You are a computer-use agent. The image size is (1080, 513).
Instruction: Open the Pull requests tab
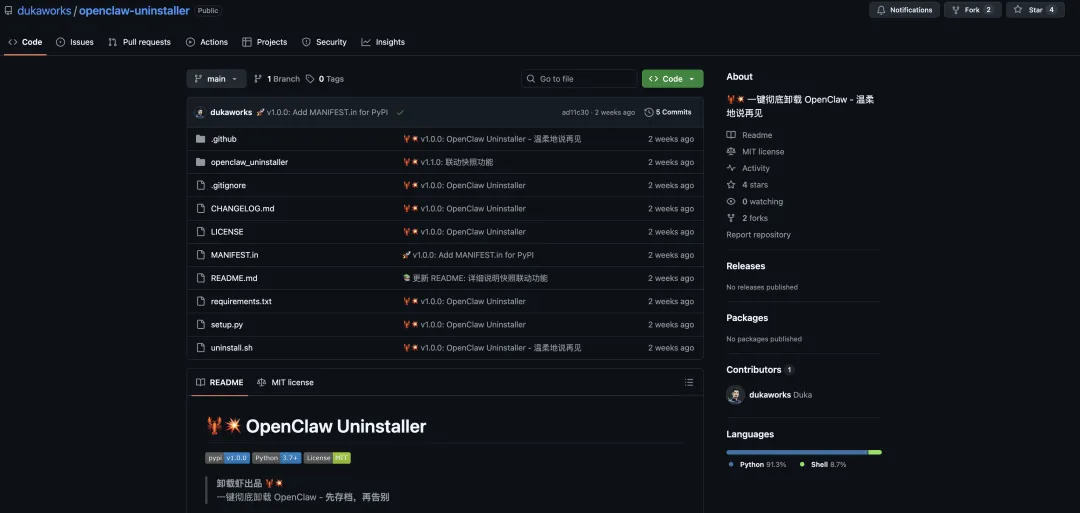[140, 42]
